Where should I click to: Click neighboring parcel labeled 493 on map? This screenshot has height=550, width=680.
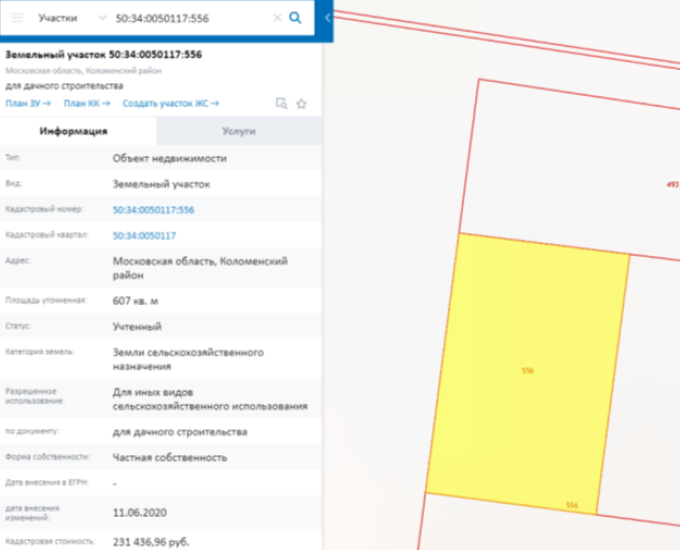(x=671, y=184)
